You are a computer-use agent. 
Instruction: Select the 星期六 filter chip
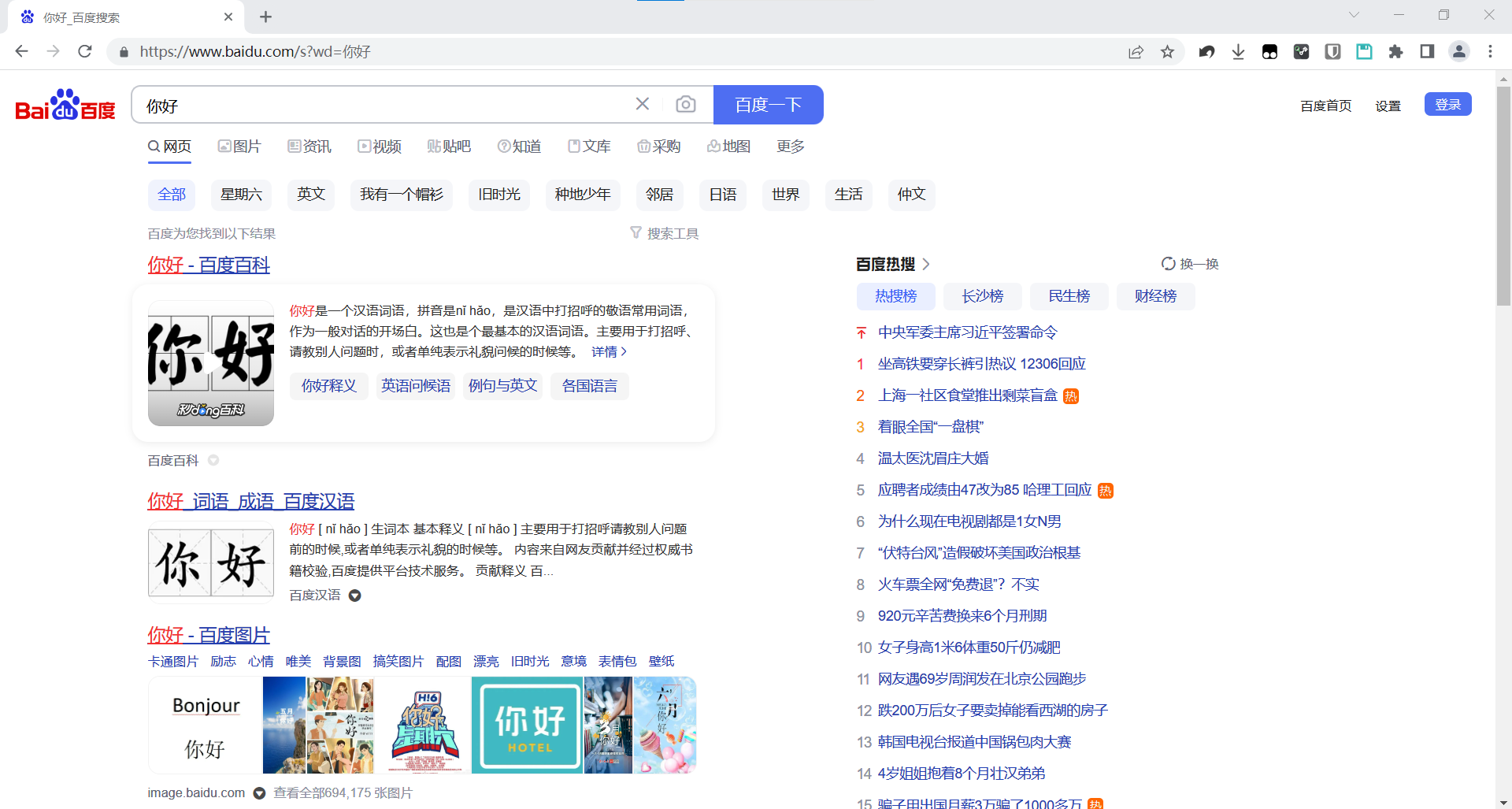241,195
